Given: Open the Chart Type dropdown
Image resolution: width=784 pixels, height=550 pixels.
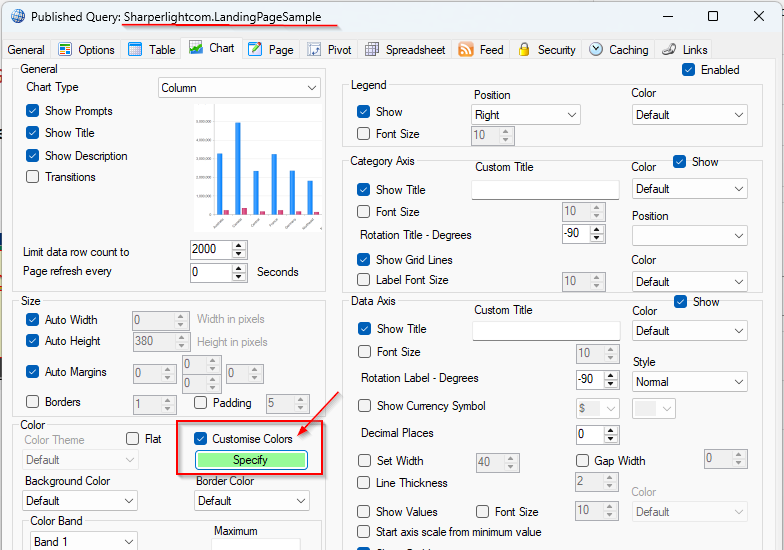Looking at the screenshot, I should [x=239, y=88].
